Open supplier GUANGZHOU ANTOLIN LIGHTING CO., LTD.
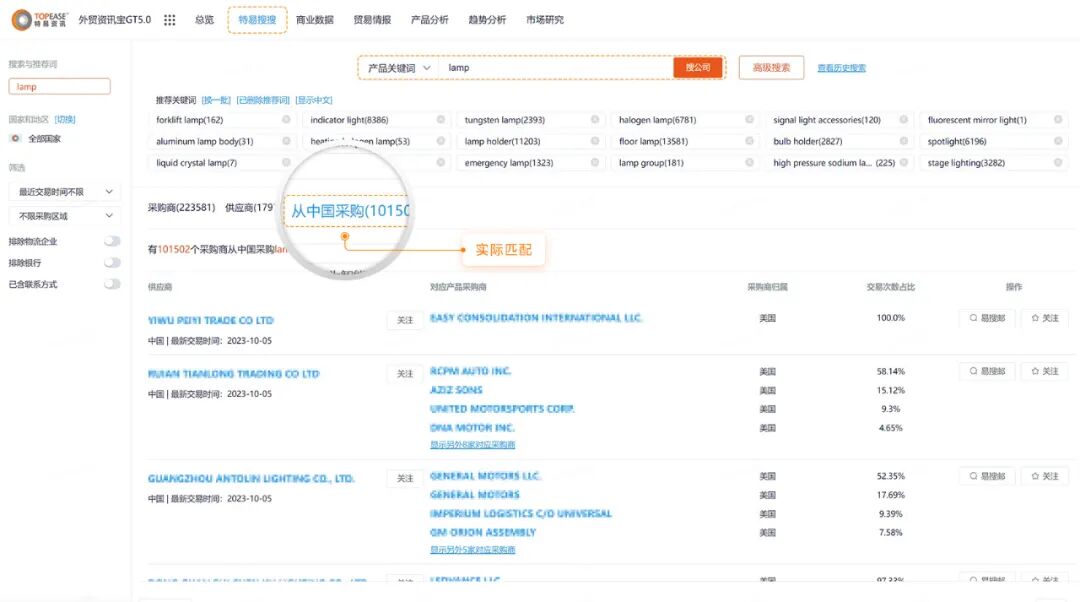 [x=251, y=478]
